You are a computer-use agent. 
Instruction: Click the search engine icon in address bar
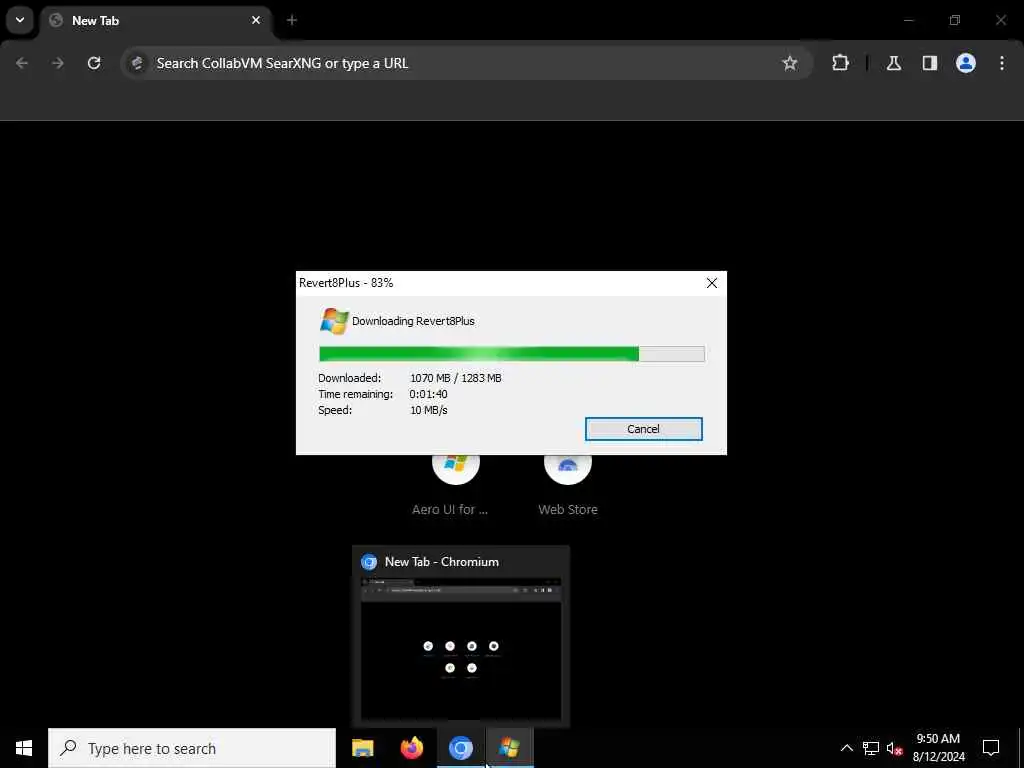pos(137,63)
